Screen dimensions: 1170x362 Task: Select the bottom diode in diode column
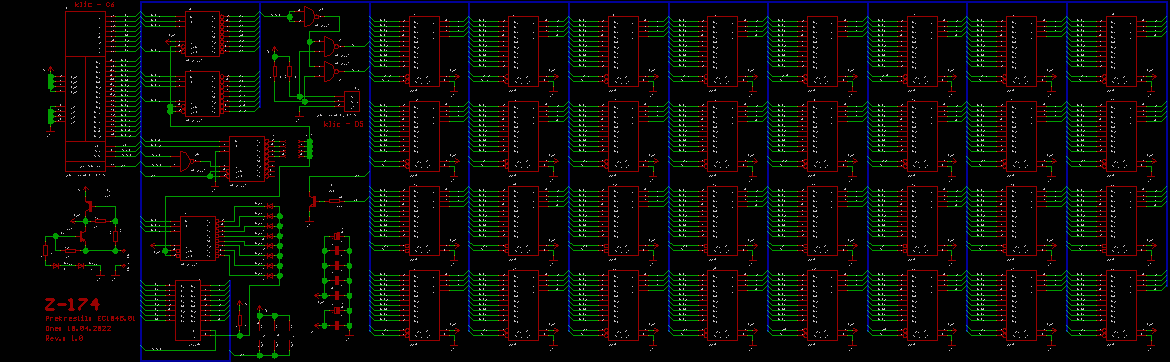[269, 276]
